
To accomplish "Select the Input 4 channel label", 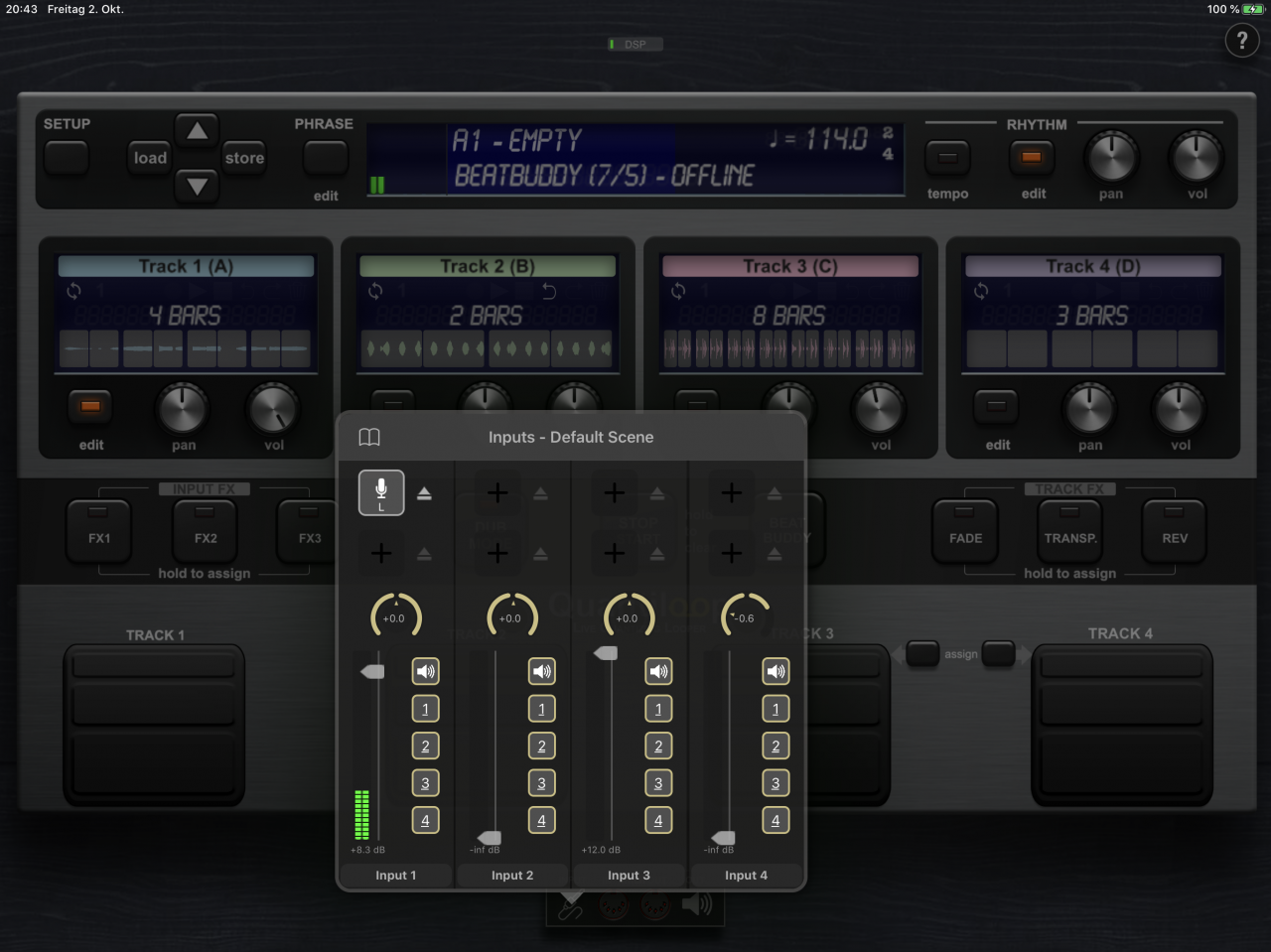I will tap(746, 875).
